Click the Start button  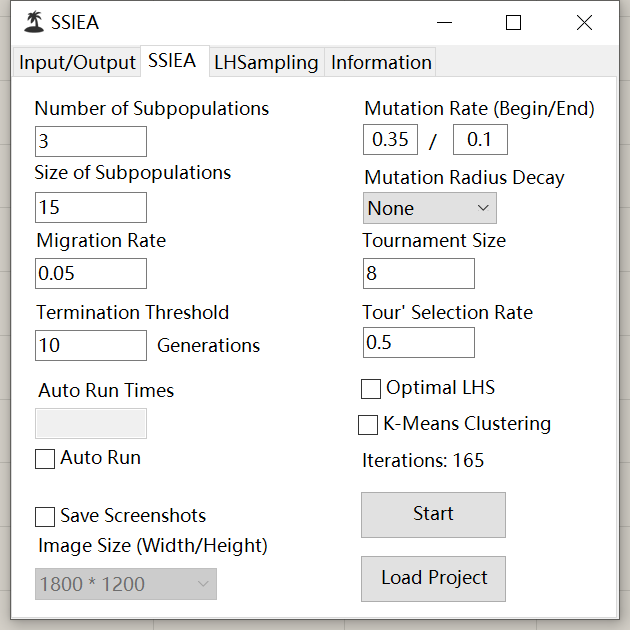(433, 515)
